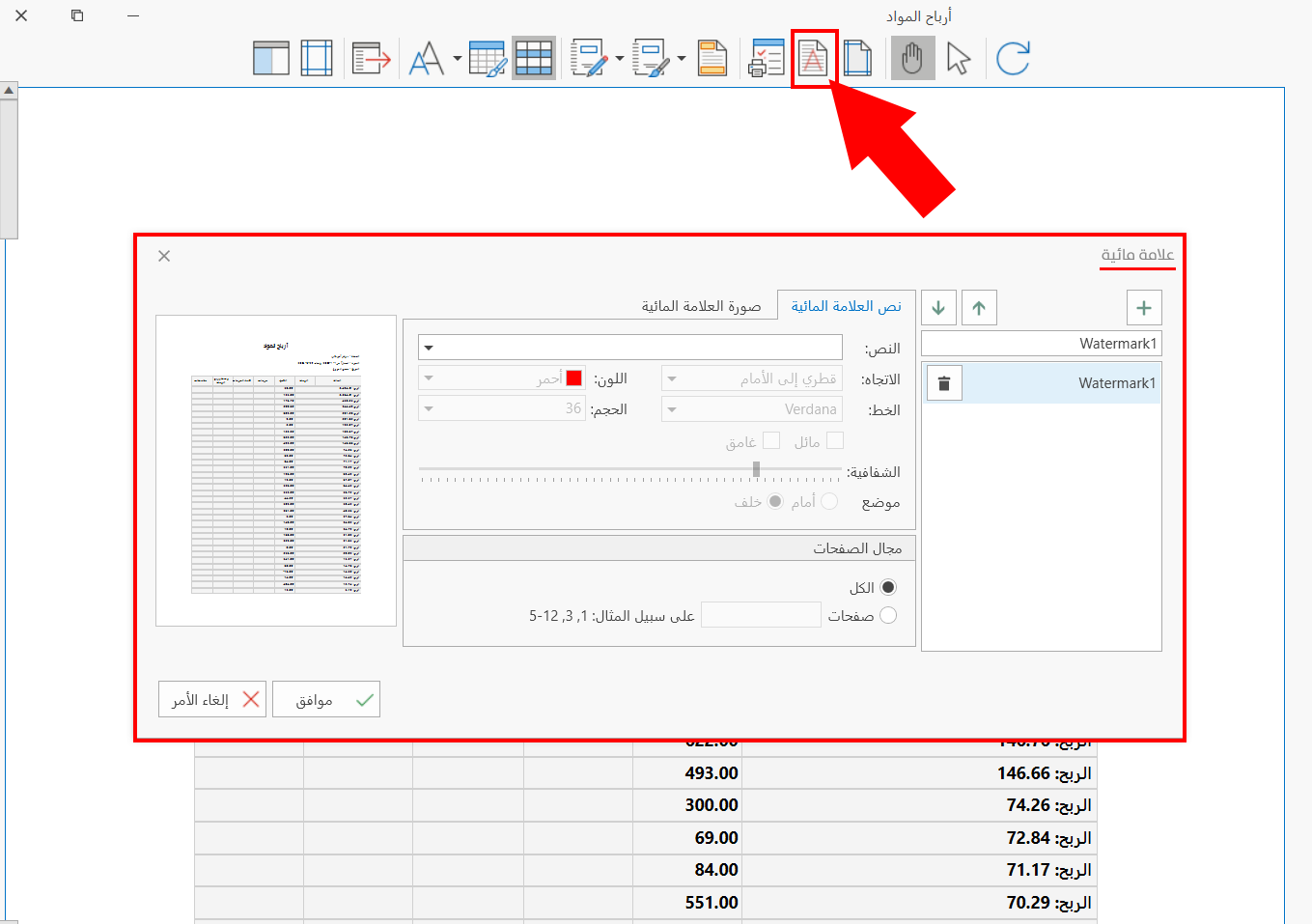Expand the arrow next to the AA icon
Screen dimensions: 1312x924
458,59
